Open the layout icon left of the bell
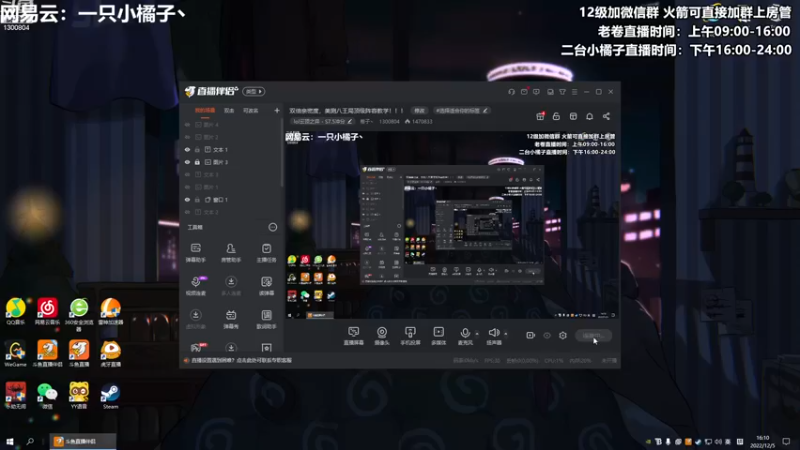Image resolution: width=800 pixels, height=450 pixels. 573,116
